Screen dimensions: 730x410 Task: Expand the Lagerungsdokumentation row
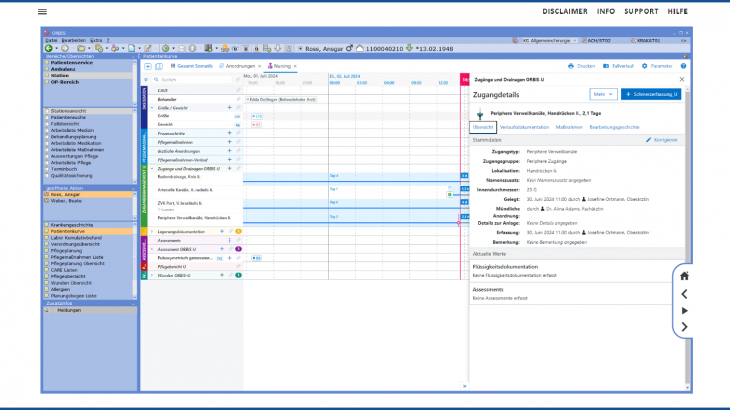[152, 232]
